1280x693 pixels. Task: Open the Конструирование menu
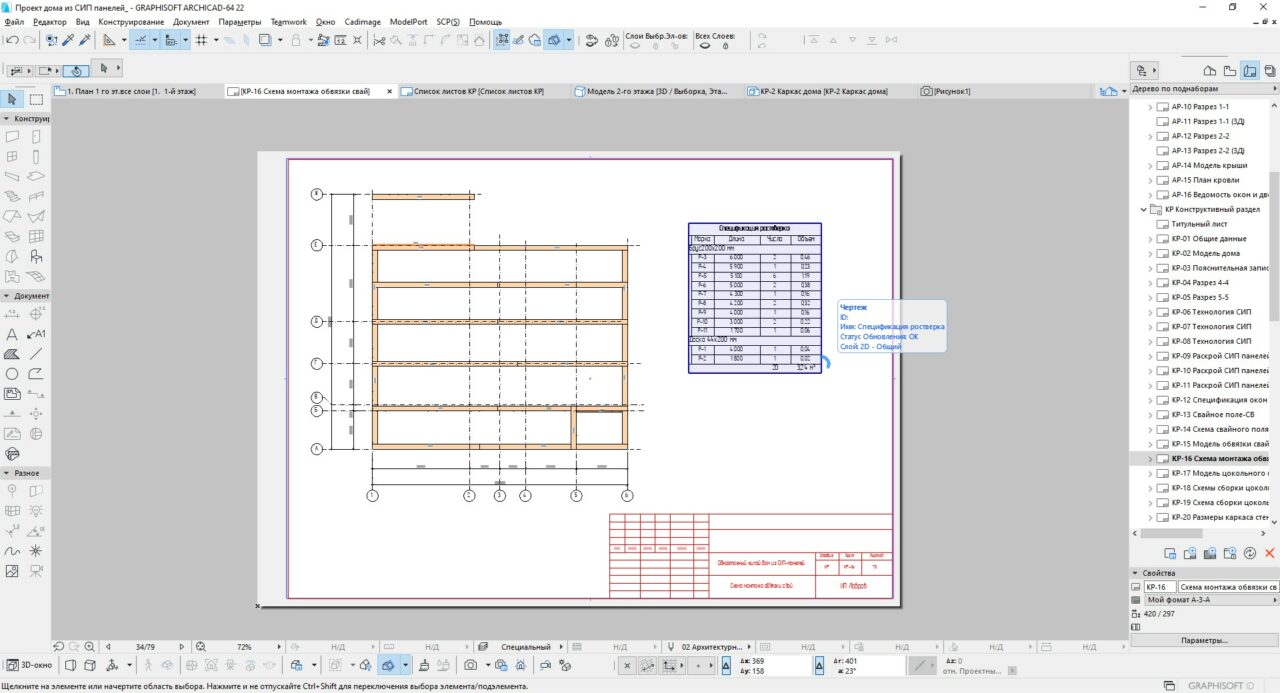click(x=130, y=21)
